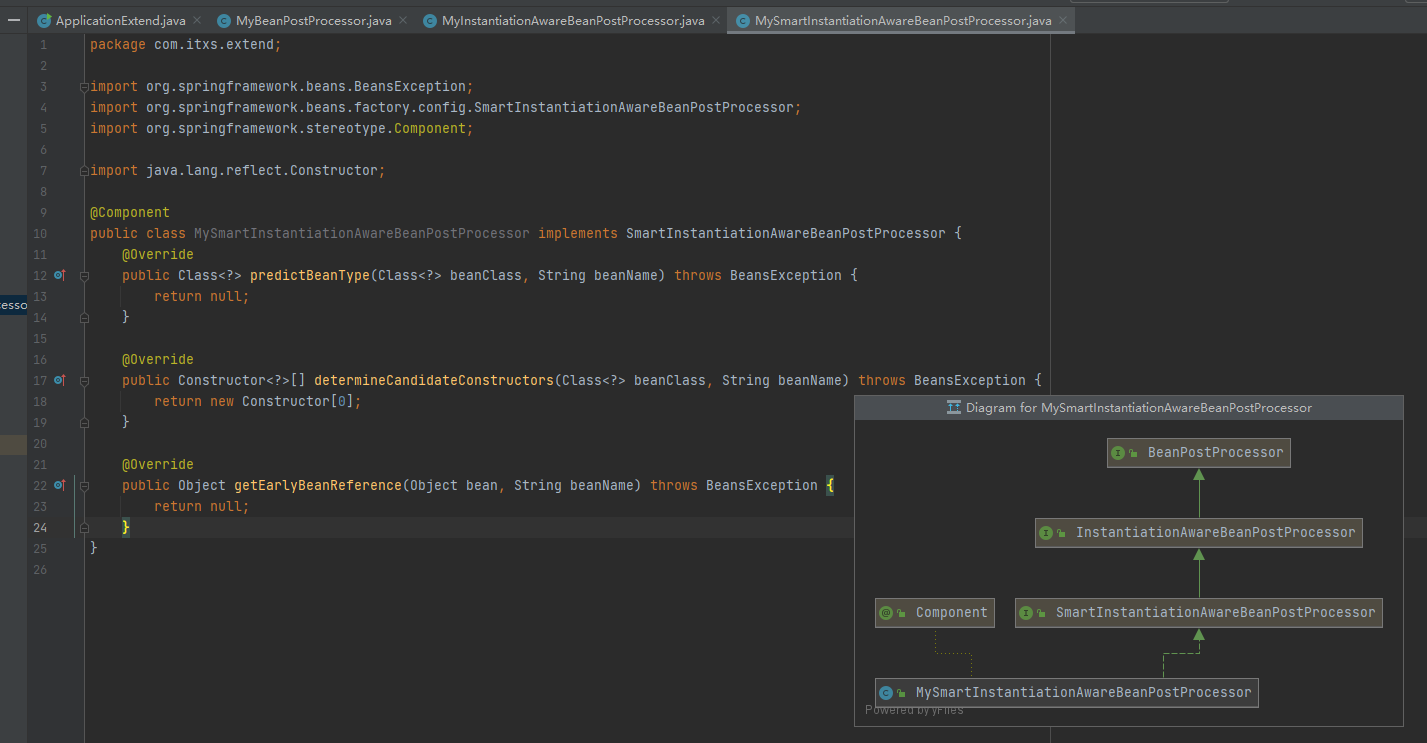Fold the import block at line 3
The height and width of the screenshot is (743, 1427).
click(x=84, y=87)
